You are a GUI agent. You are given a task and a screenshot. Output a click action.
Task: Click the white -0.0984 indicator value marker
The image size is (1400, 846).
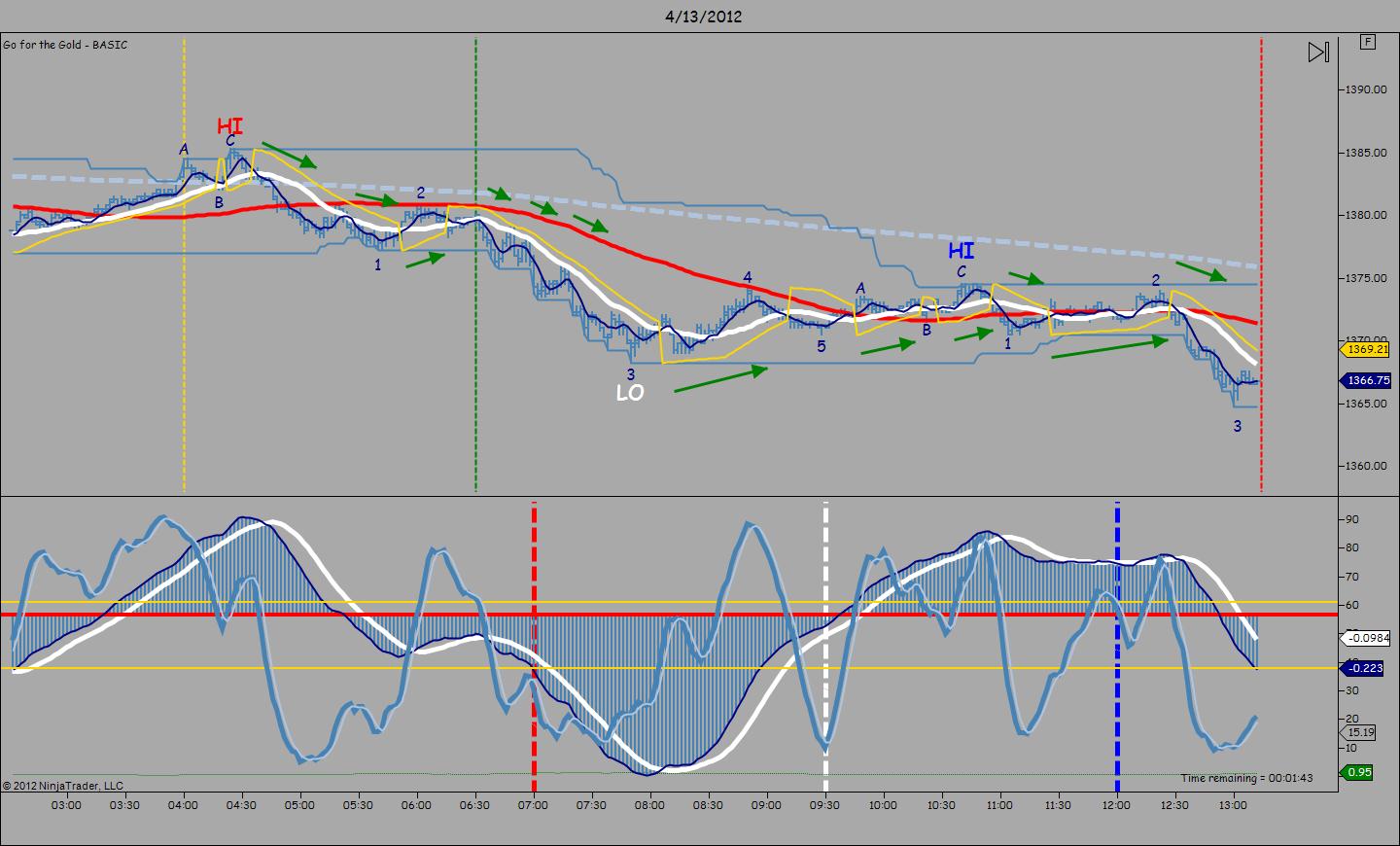tap(1366, 639)
